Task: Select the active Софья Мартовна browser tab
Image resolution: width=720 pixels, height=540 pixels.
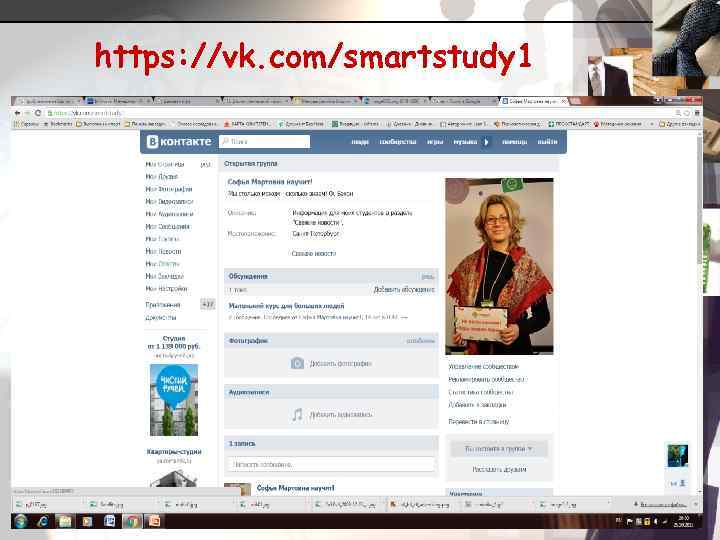Action: (x=534, y=101)
